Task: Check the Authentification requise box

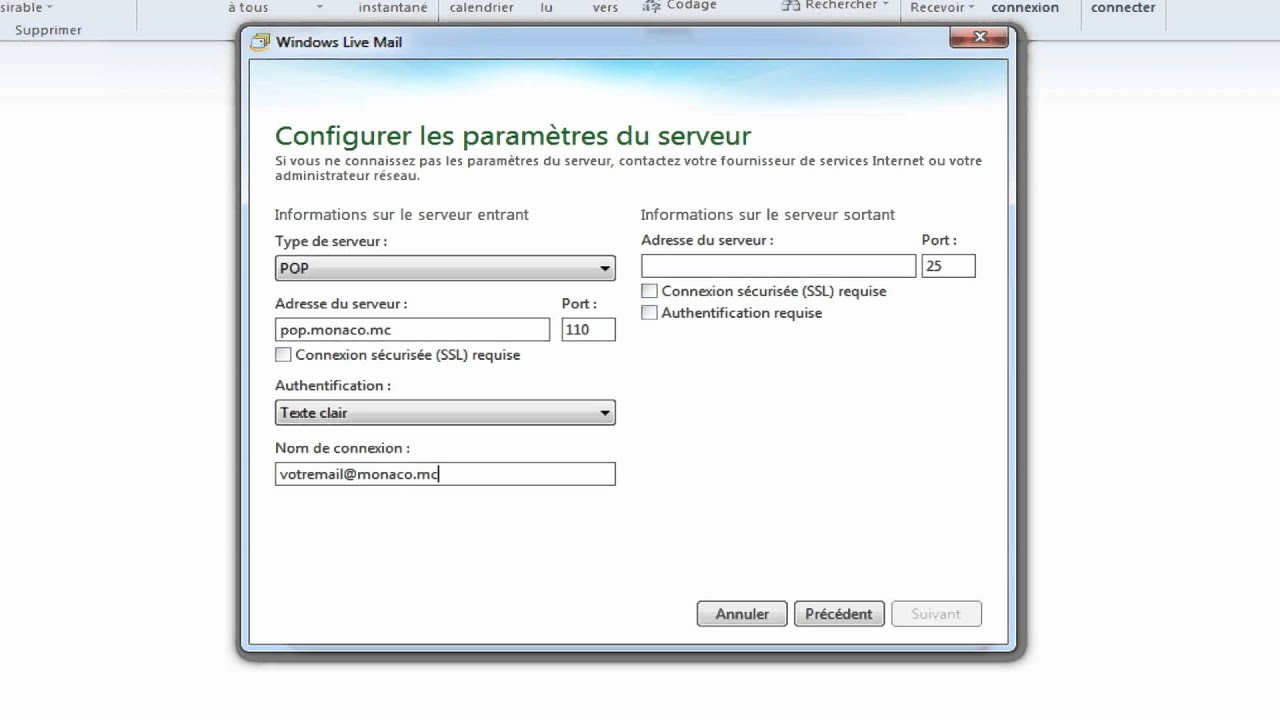Action: (650, 313)
